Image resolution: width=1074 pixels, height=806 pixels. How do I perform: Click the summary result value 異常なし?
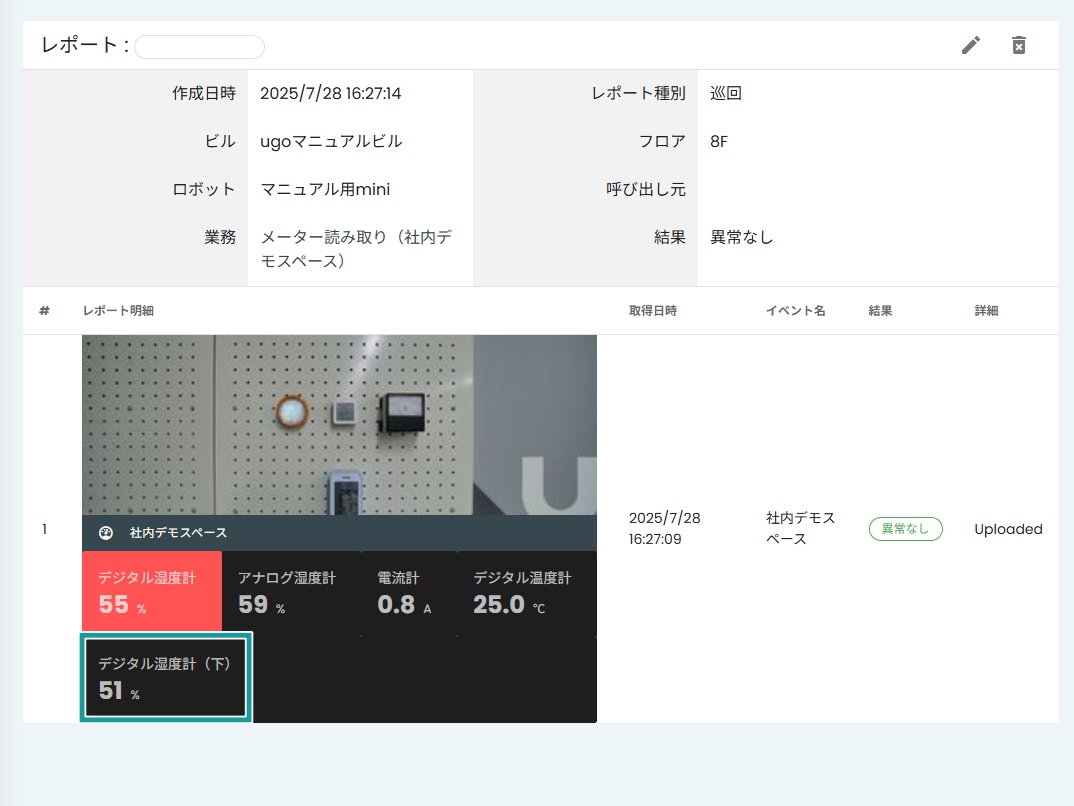(741, 237)
